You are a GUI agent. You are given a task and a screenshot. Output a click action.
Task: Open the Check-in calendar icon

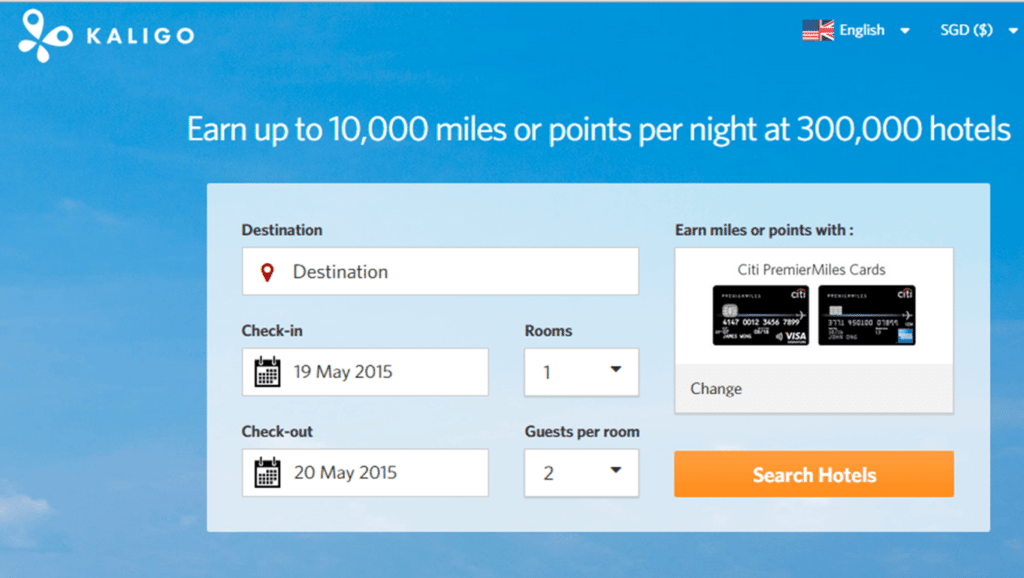pyautogui.click(x=267, y=372)
